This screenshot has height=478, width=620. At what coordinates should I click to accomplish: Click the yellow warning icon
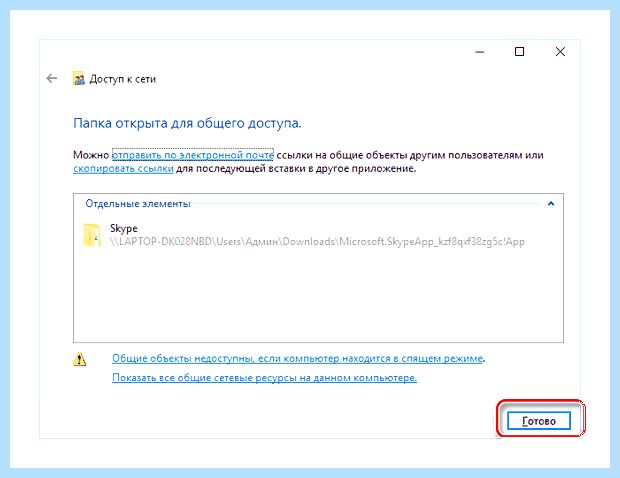tap(79, 359)
